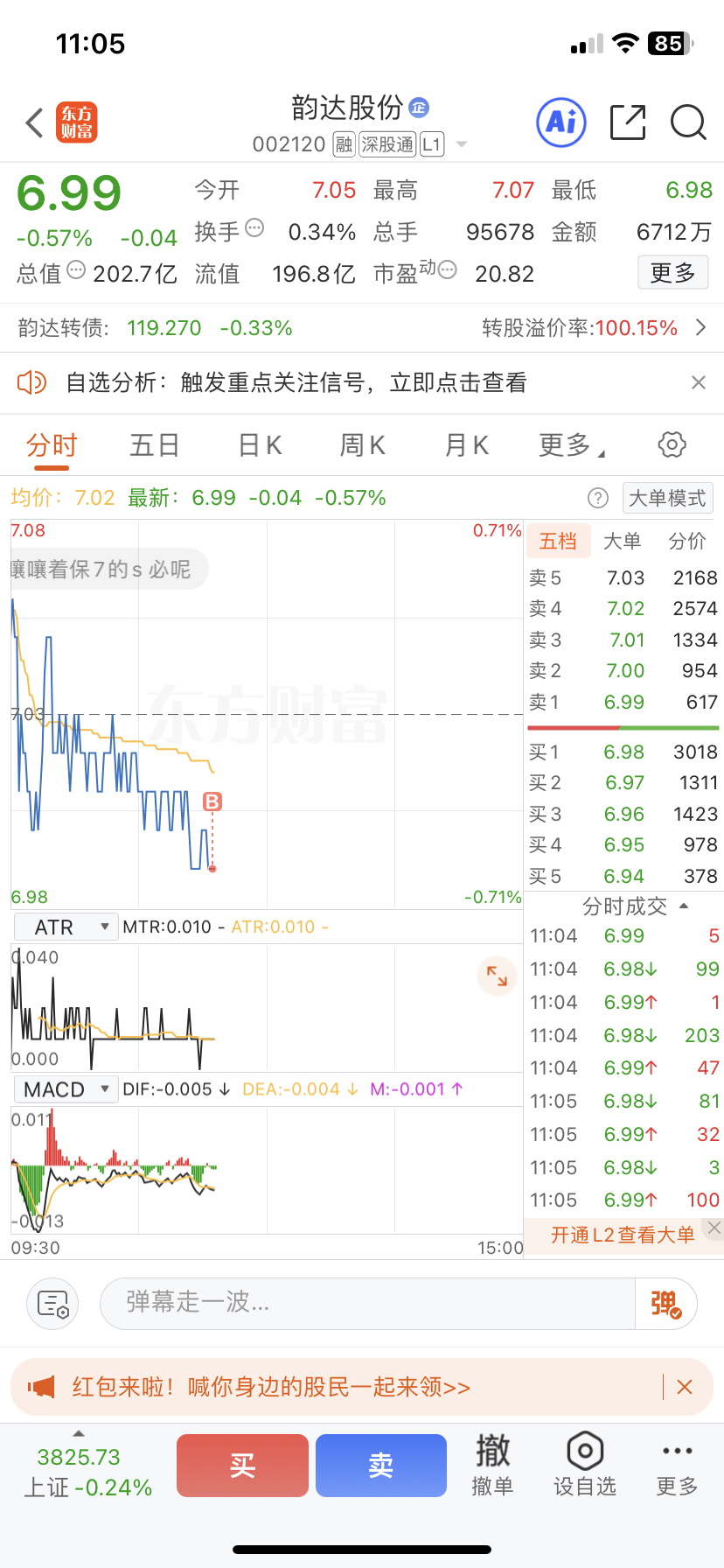The width and height of the screenshot is (724, 1568).
Task: Switch to 五日 tab
Action: click(154, 445)
